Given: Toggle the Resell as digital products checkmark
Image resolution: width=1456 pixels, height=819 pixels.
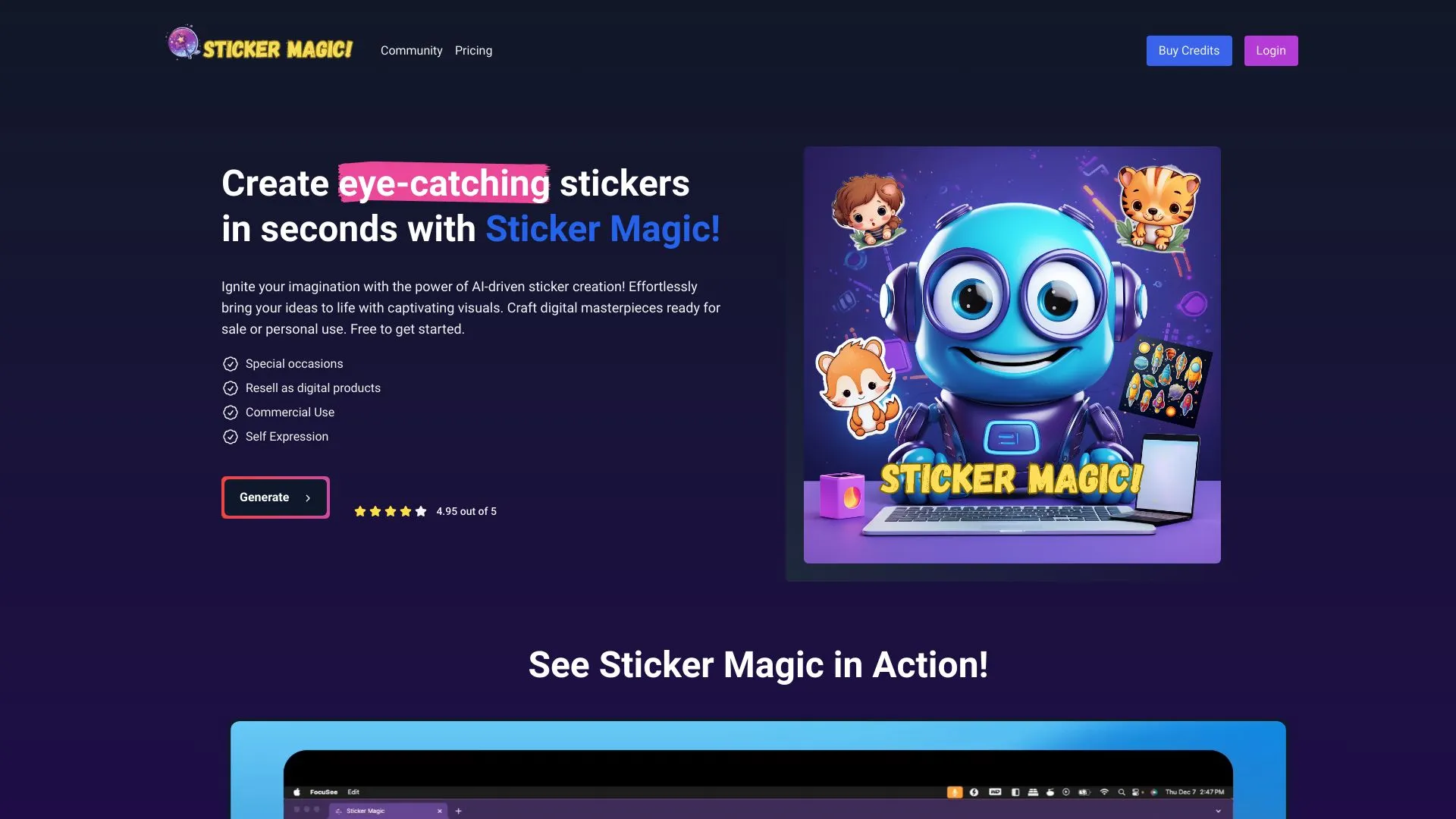Looking at the screenshot, I should (231, 388).
